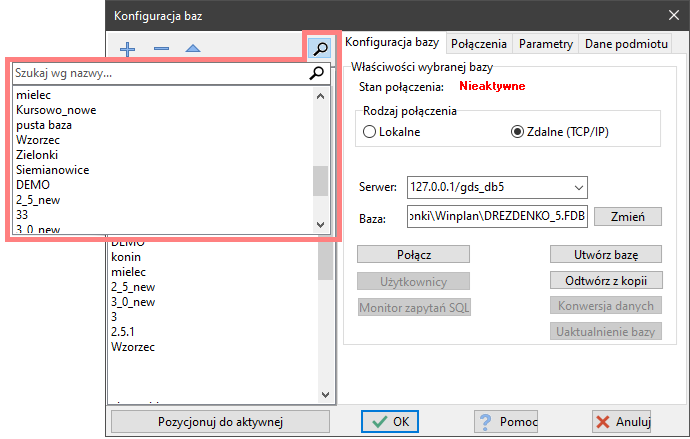Screen dimensions: 690x439
Task: Switch to the Połączenia tab
Action: [480, 44]
